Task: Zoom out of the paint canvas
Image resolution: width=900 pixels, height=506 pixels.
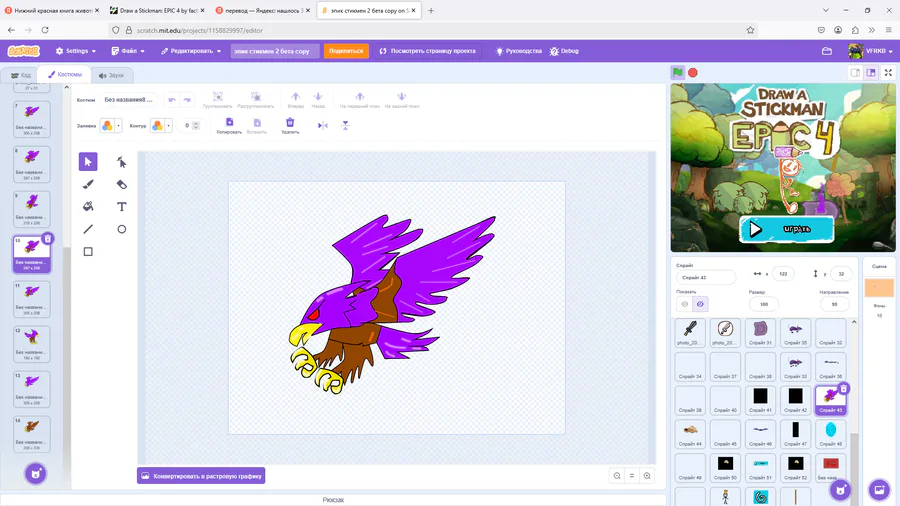Action: coord(617,476)
